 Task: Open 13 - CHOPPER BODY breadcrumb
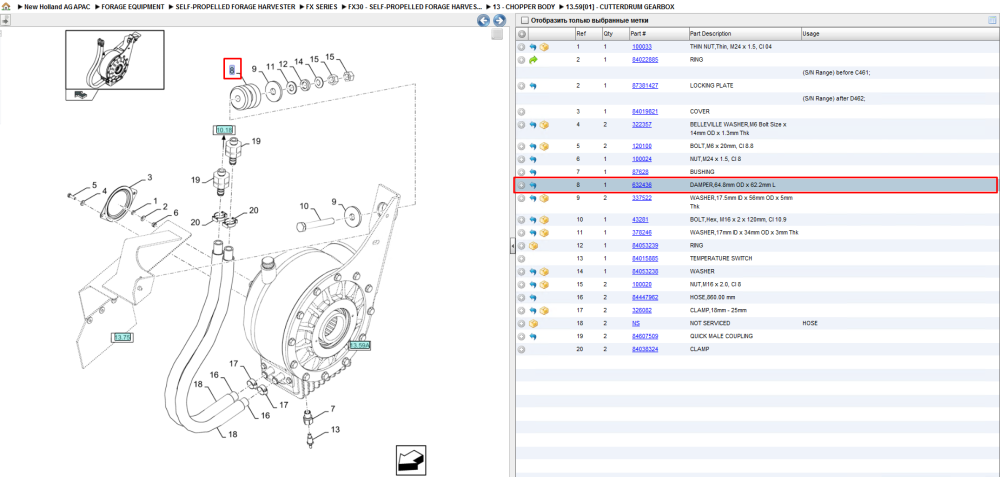click(x=524, y=6)
